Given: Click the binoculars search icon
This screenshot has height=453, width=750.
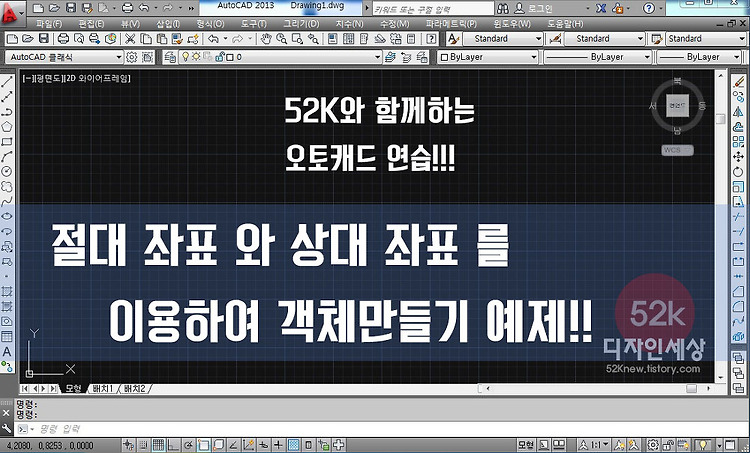Looking at the screenshot, I should point(503,8).
